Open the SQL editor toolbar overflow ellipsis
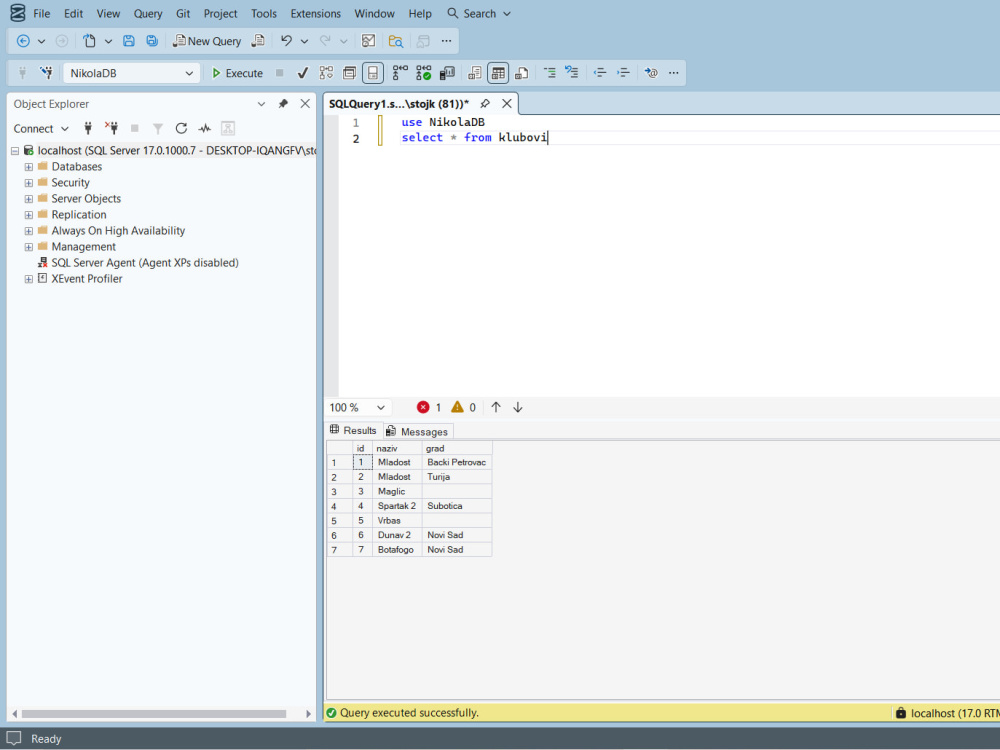The width and height of the screenshot is (1000, 750). [673, 73]
